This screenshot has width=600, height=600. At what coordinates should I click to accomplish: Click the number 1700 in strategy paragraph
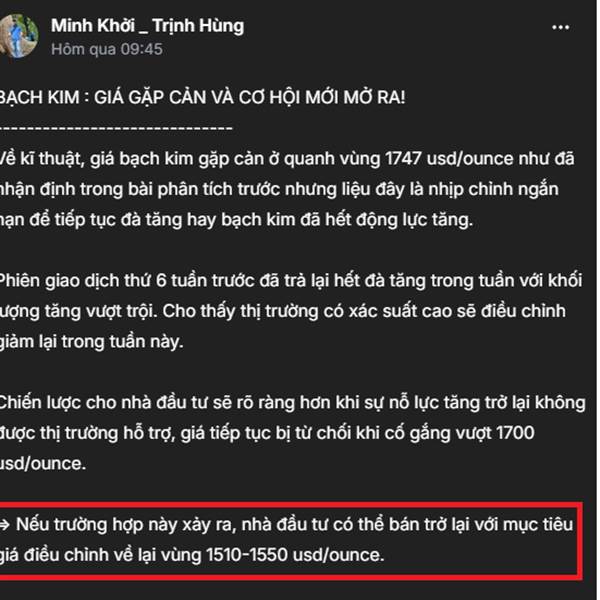[x=515, y=433]
